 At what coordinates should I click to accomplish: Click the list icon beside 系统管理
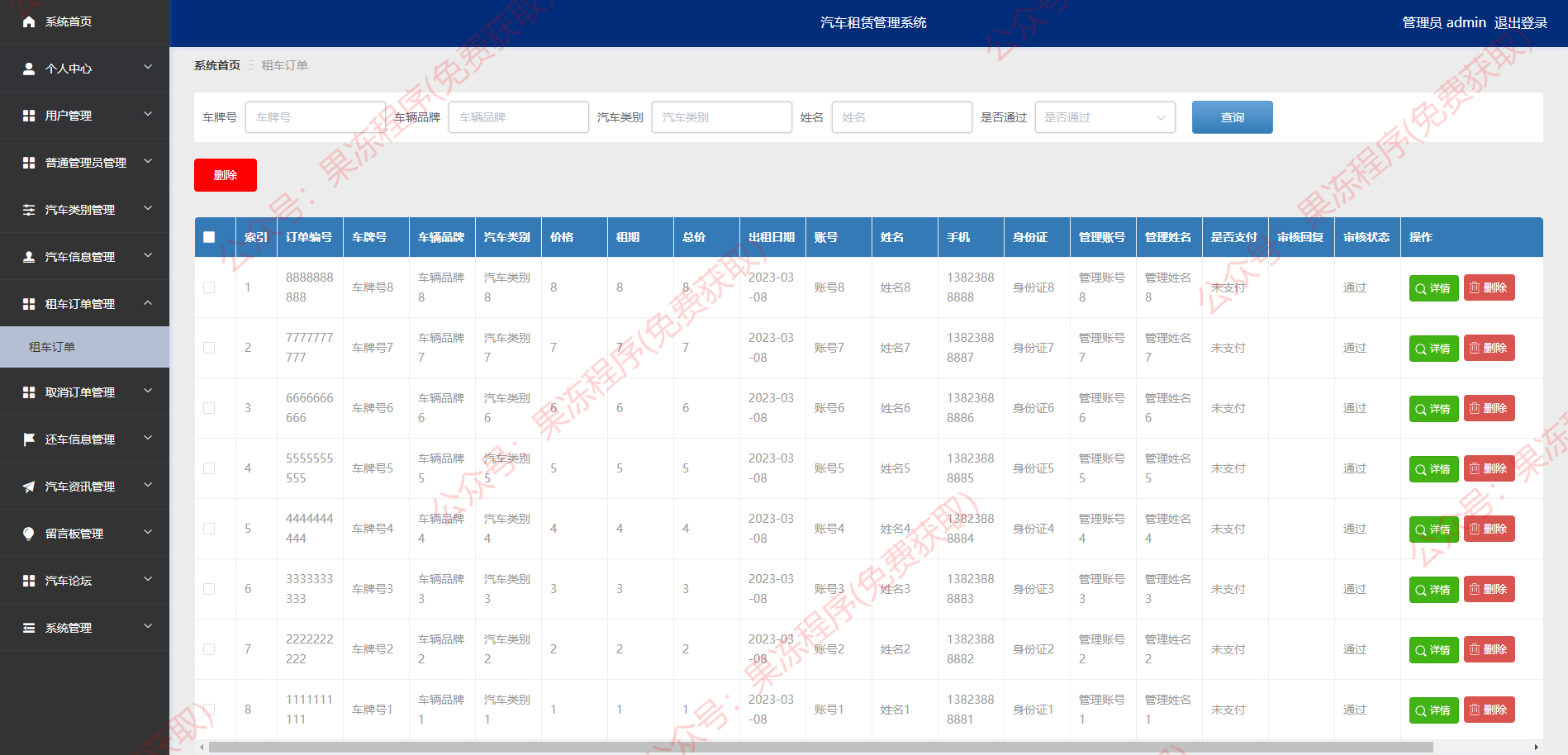point(29,628)
